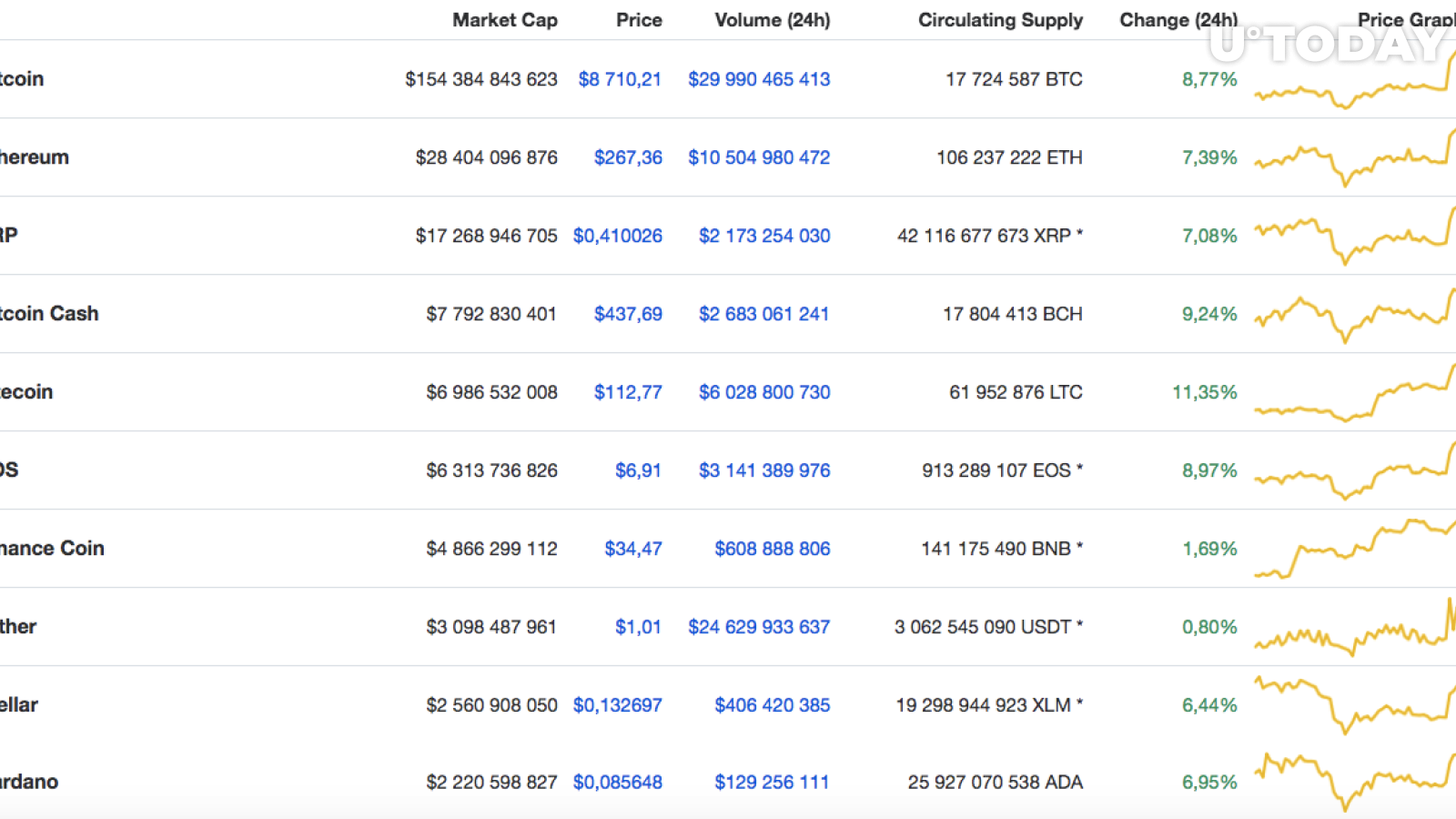Click the Bitcoin Cash price graph sparkline
Viewport: 1456px width, 819px height.
tap(1355, 315)
